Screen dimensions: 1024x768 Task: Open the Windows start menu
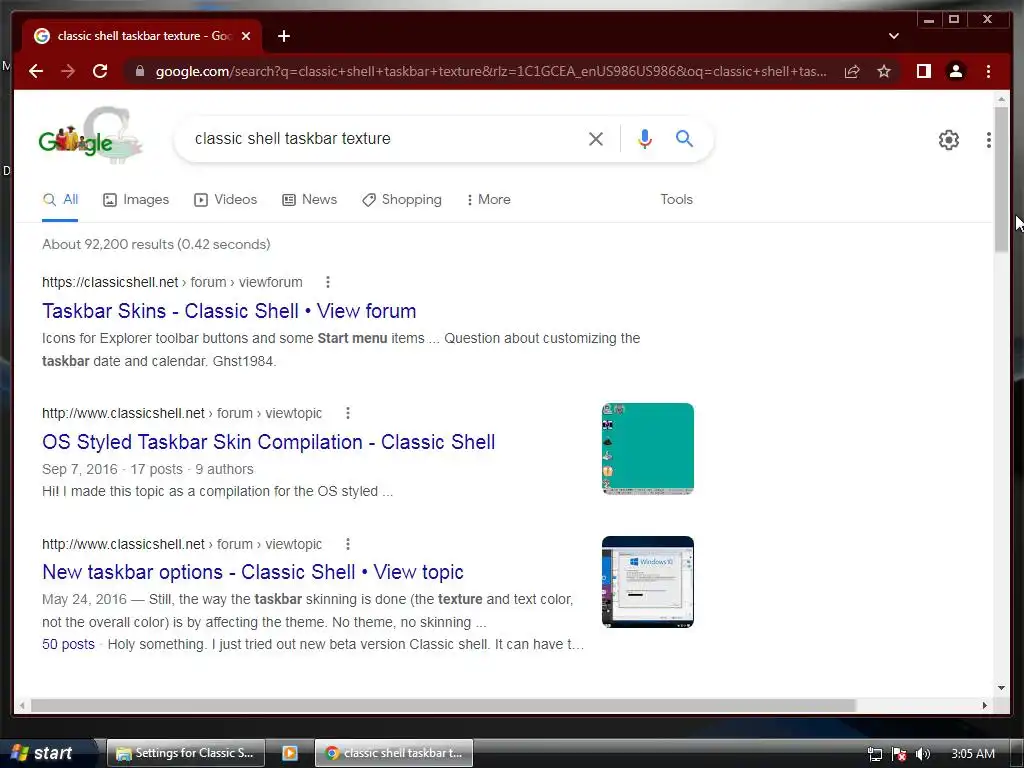click(x=46, y=753)
